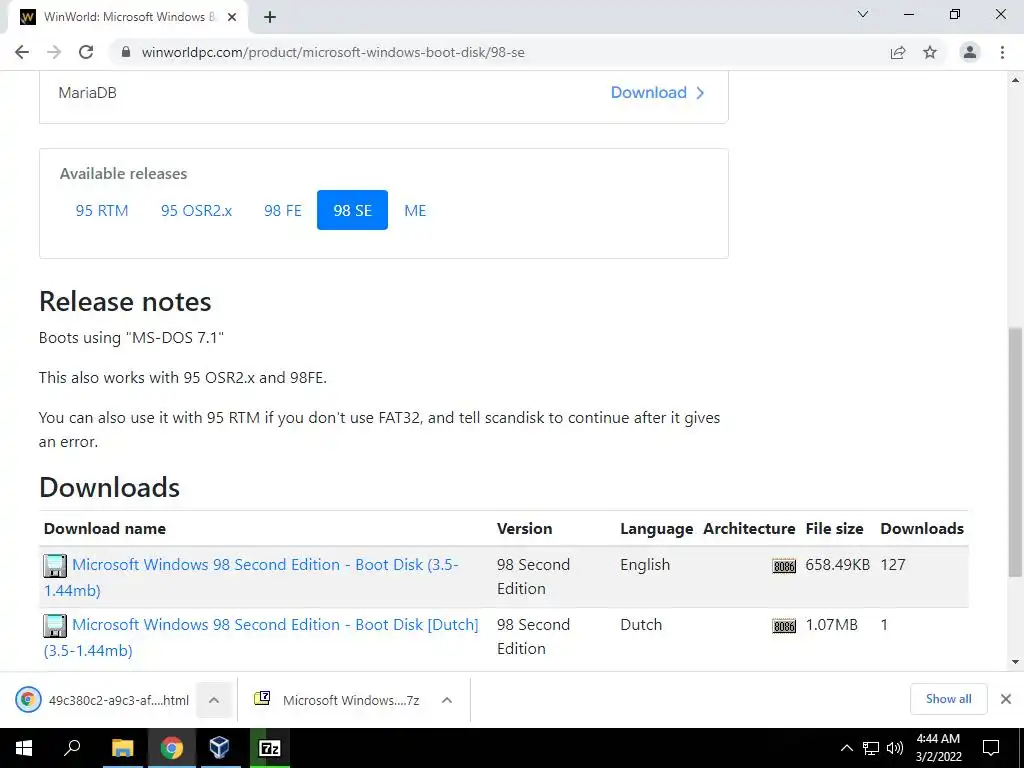
Task: Click the scrollbar up arrow
Action: point(1015,80)
